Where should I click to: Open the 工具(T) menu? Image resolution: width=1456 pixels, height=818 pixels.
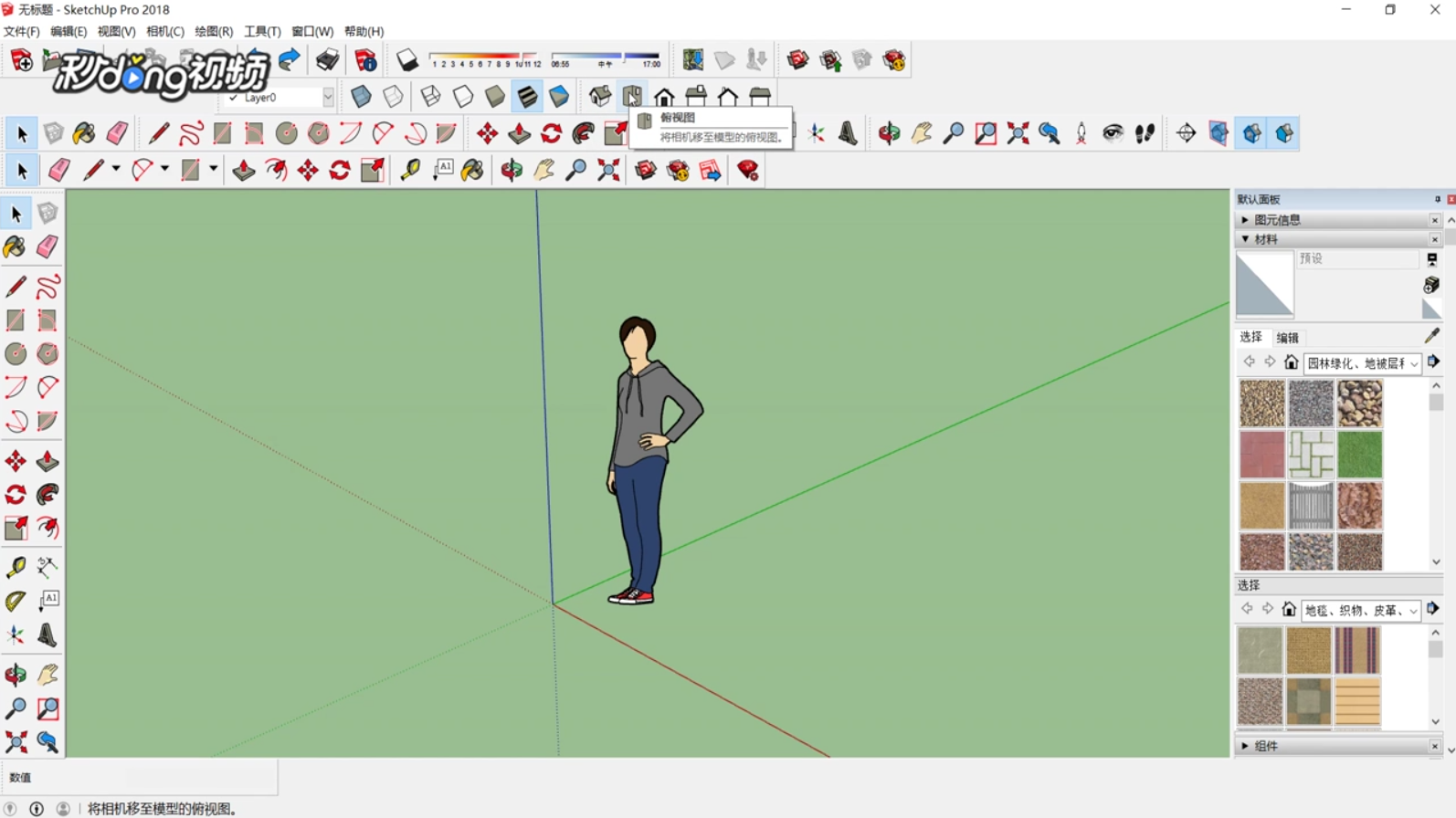[262, 31]
